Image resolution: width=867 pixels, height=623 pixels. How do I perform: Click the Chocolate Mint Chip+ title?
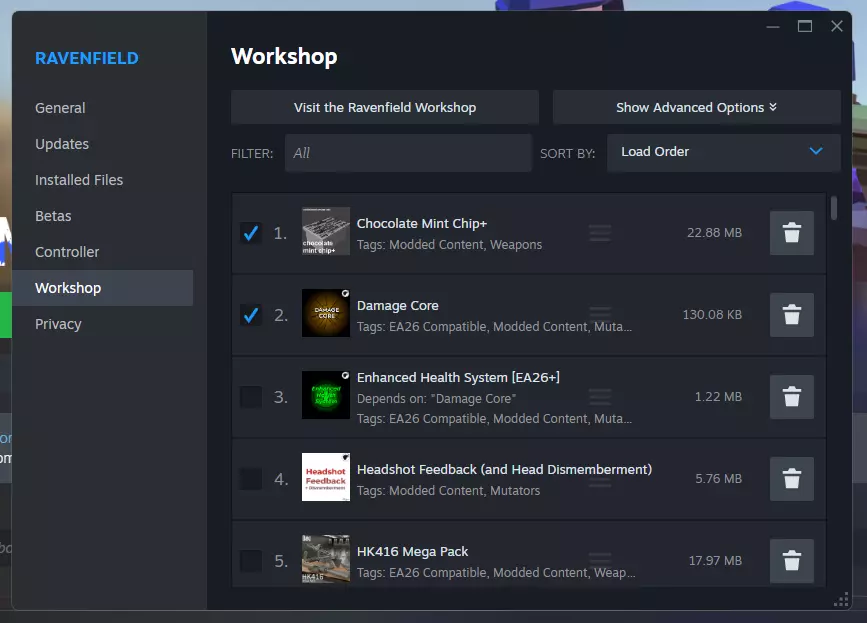pos(422,223)
